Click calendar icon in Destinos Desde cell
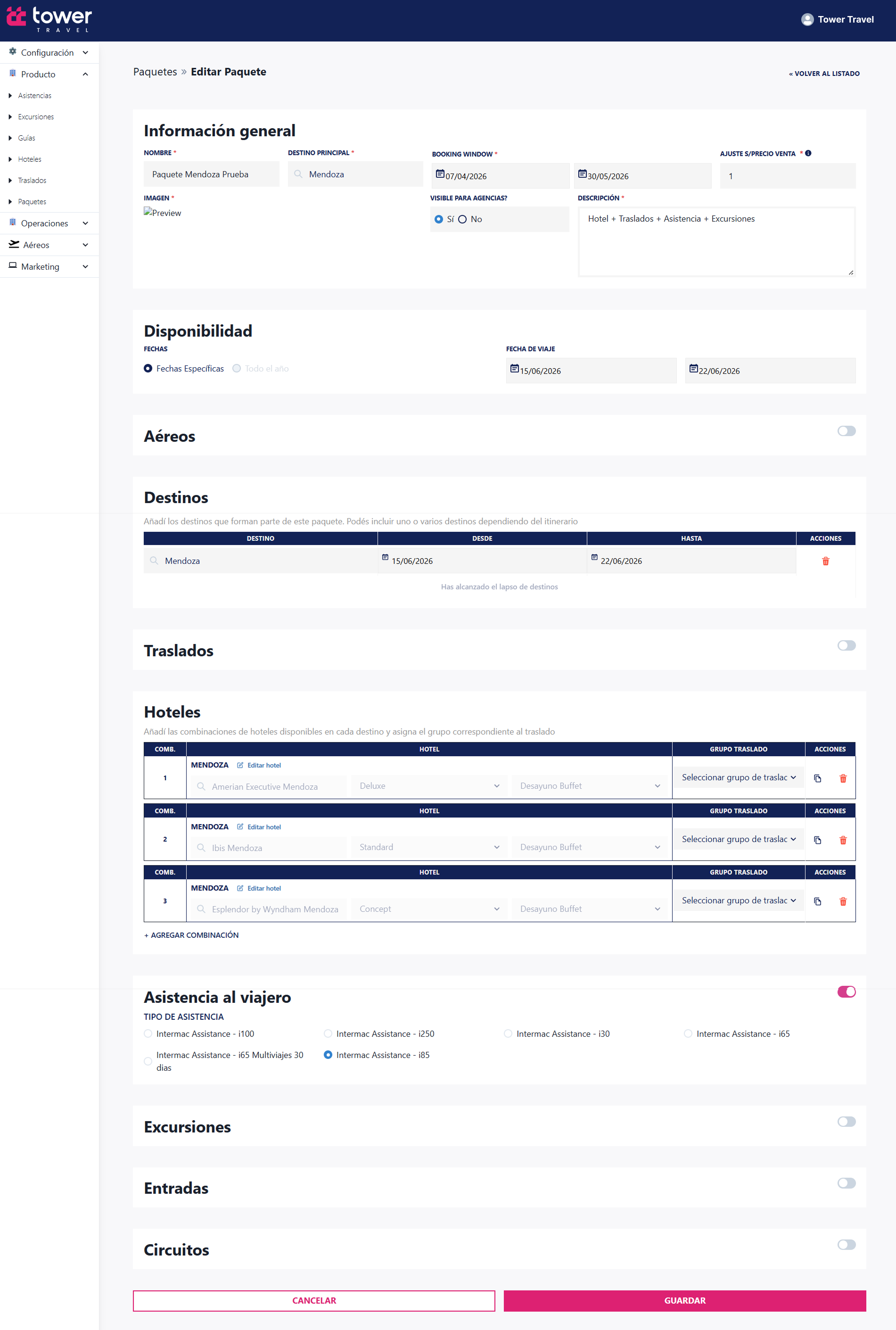This screenshot has width=896, height=1330. point(385,557)
